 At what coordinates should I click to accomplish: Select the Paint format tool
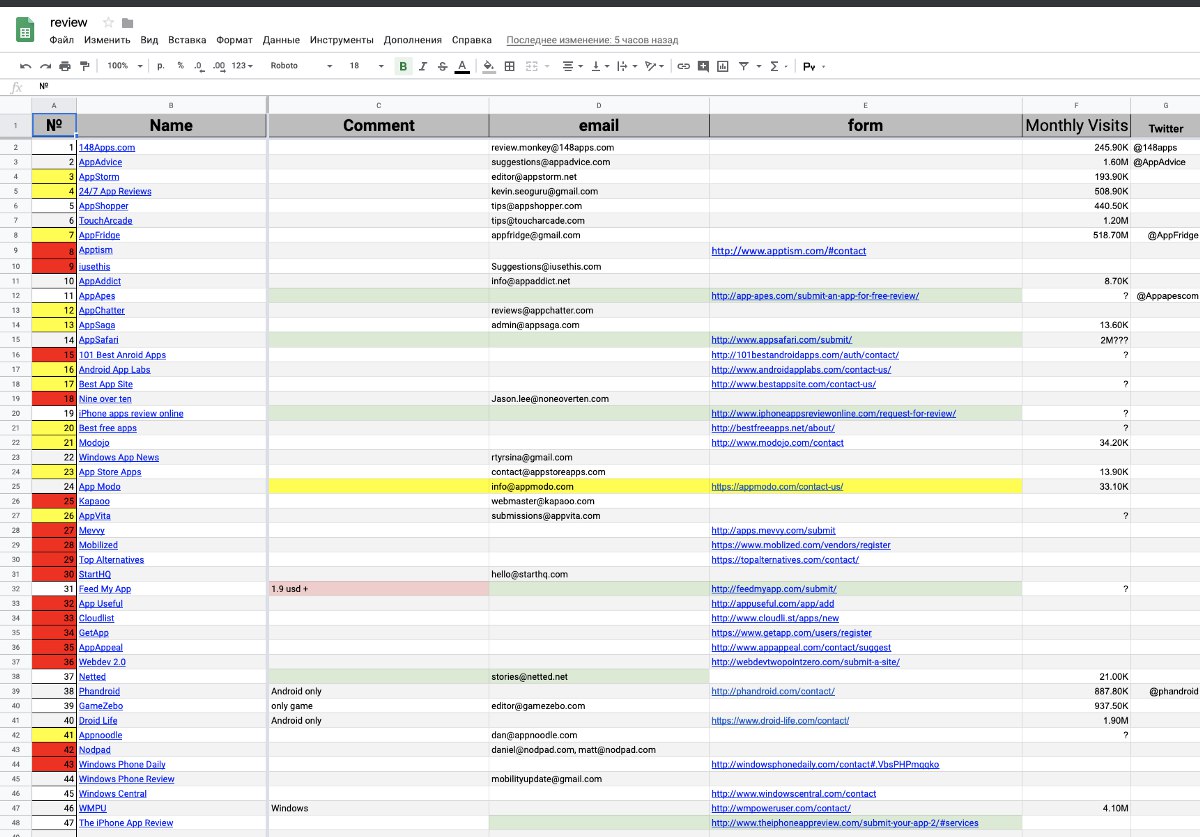pos(84,66)
